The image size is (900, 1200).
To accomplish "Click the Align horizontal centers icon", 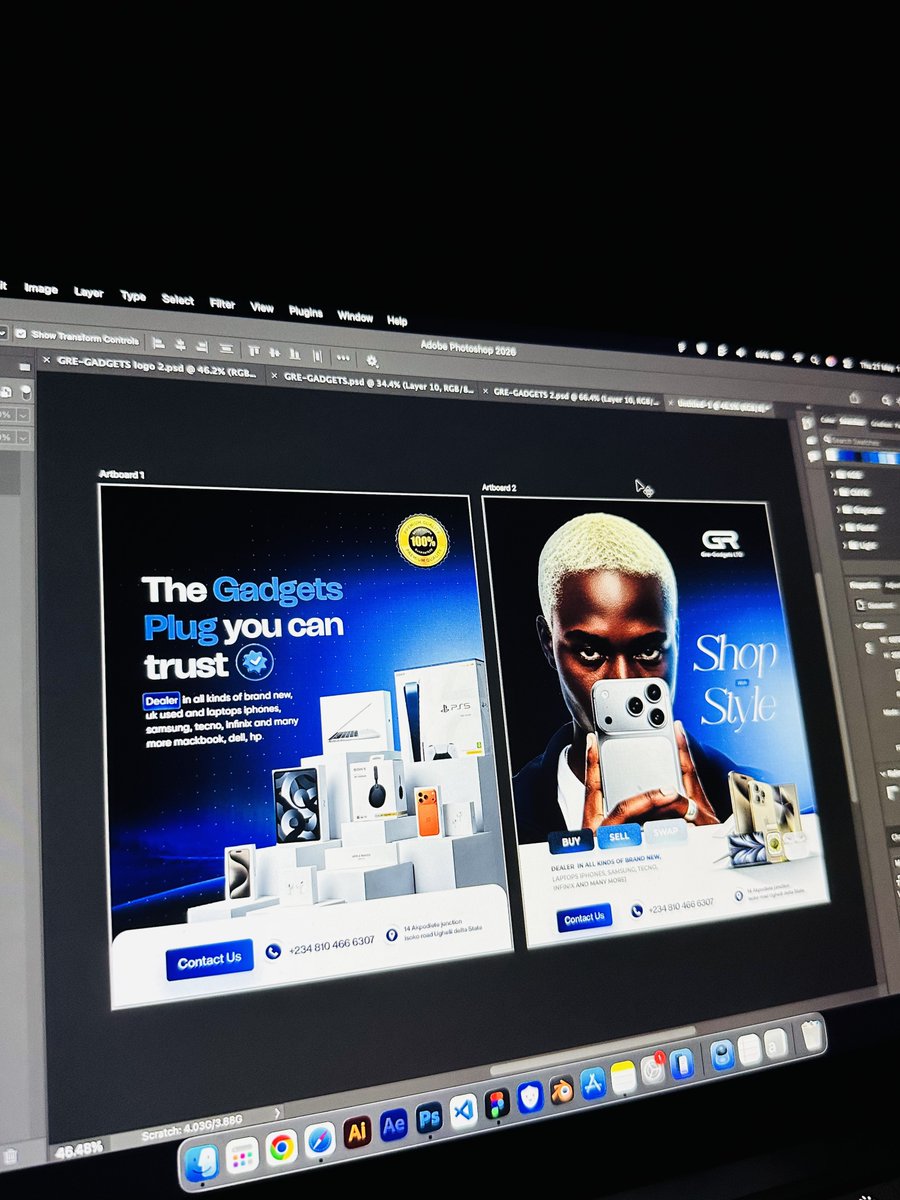I will point(182,346).
